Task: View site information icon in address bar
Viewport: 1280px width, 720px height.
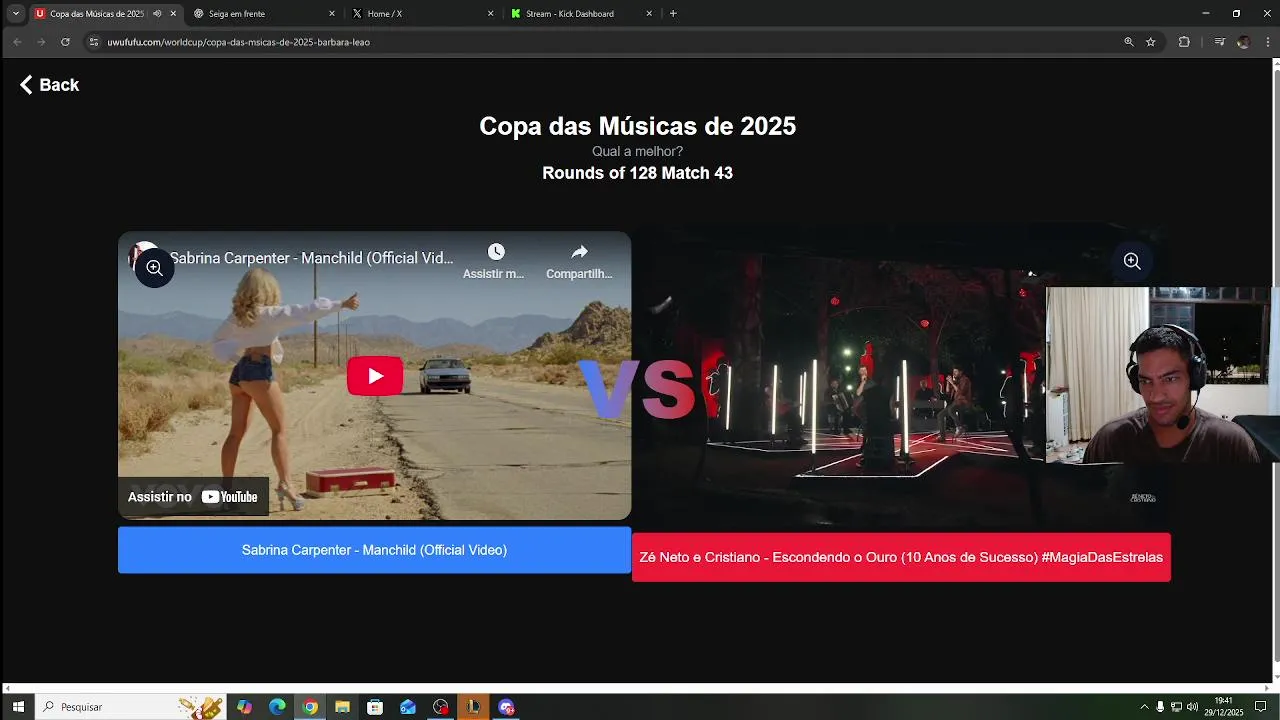Action: coord(94,42)
